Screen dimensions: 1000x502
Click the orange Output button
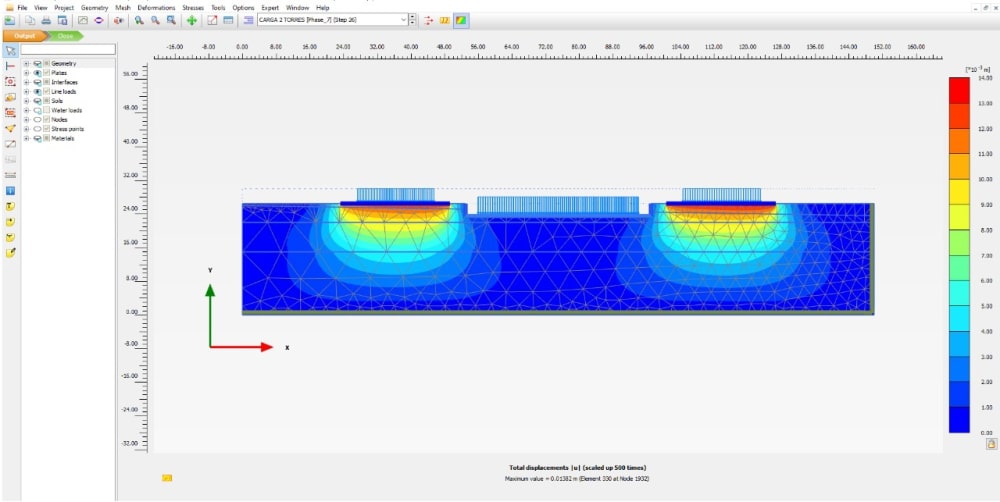24,35
